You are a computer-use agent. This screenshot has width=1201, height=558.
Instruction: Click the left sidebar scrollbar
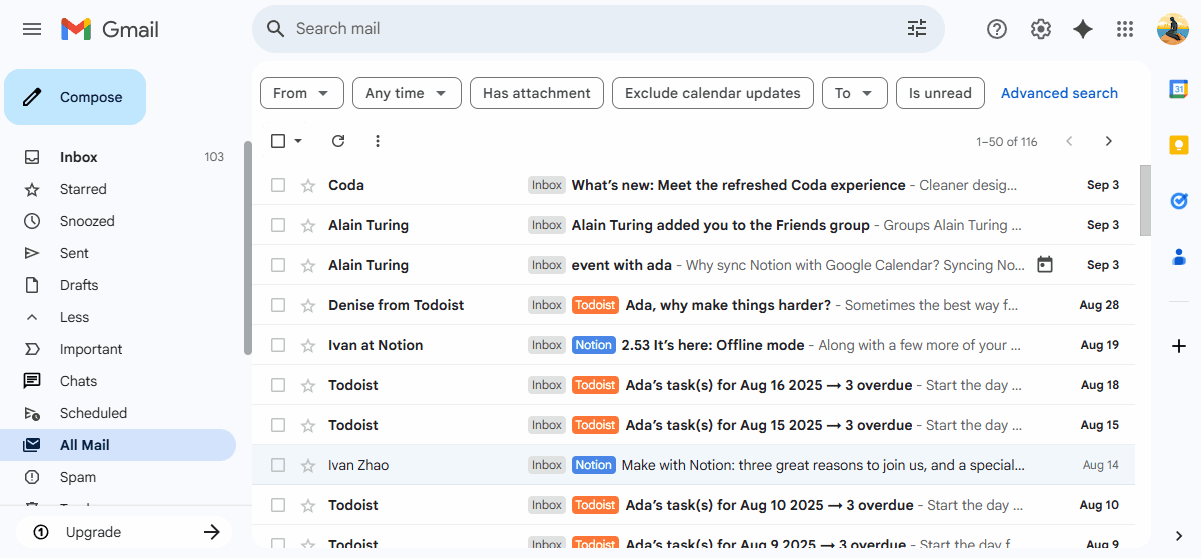click(x=248, y=248)
